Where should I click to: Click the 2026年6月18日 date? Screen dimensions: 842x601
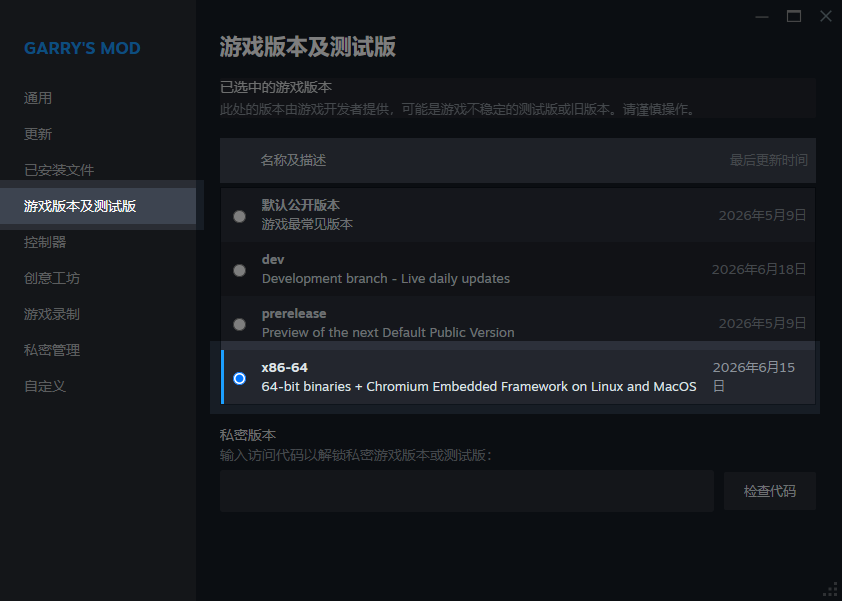point(759,269)
